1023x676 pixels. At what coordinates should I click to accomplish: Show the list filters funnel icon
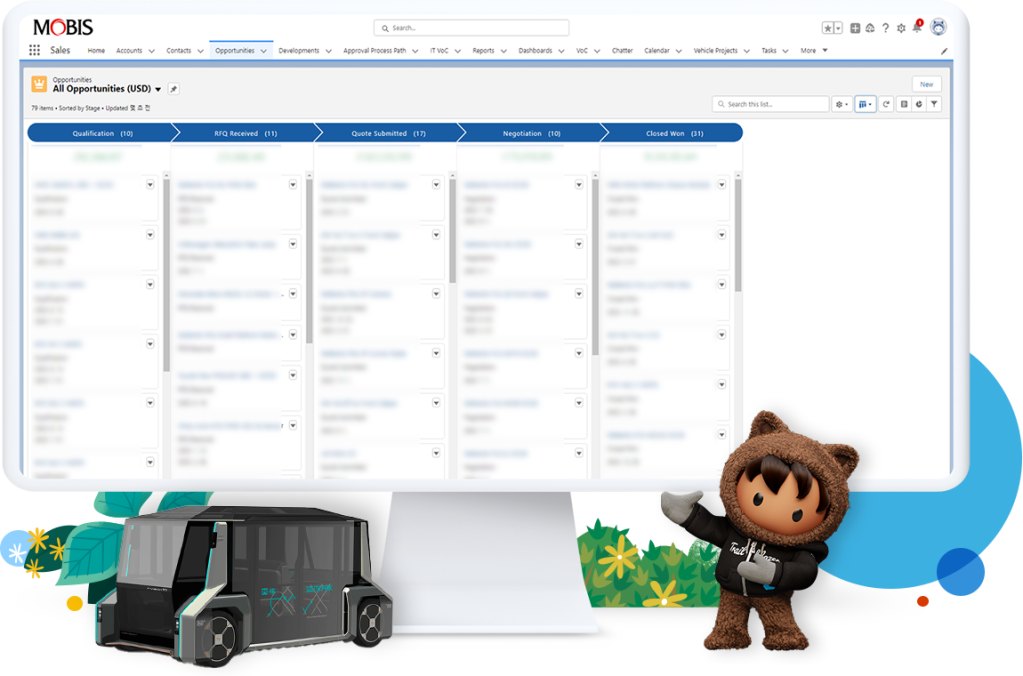tap(934, 104)
